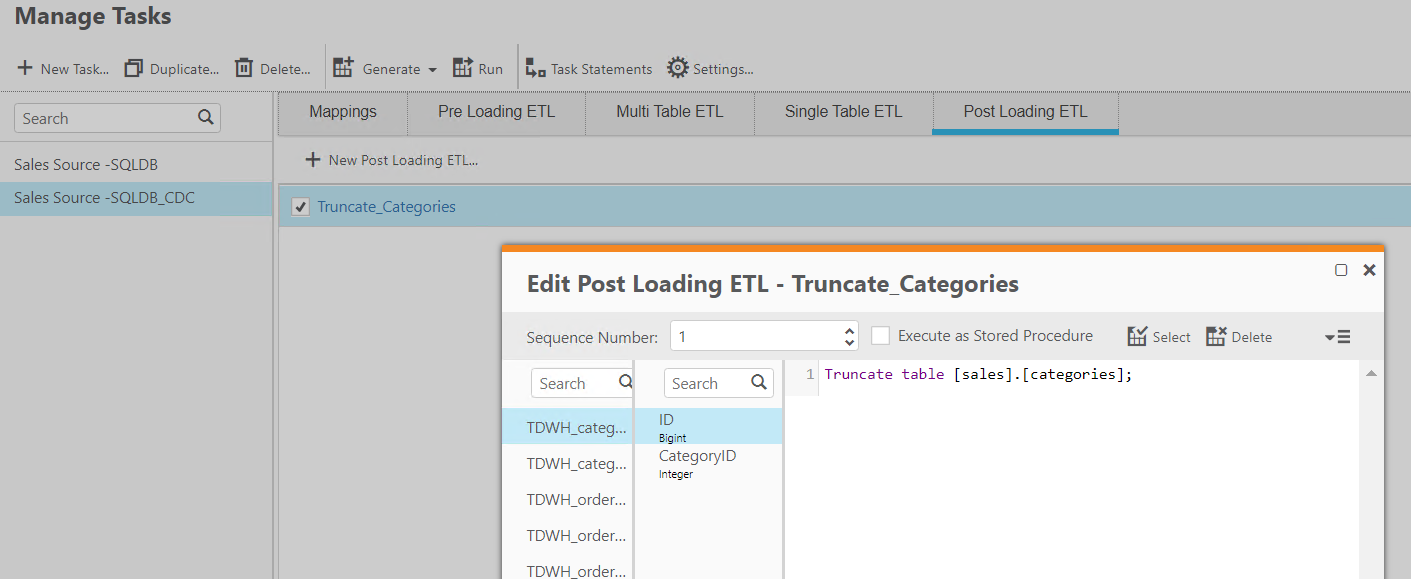Screen dimensions: 1411x579
Task: Uncheck the Truncate_Categories checkbox
Action: coord(299,207)
